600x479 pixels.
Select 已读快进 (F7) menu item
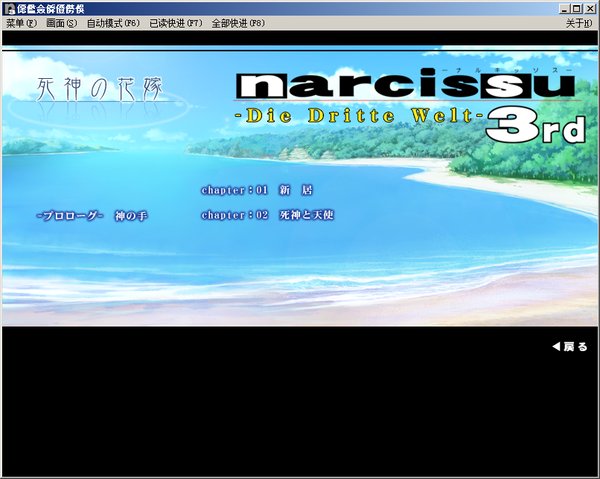(x=176, y=23)
